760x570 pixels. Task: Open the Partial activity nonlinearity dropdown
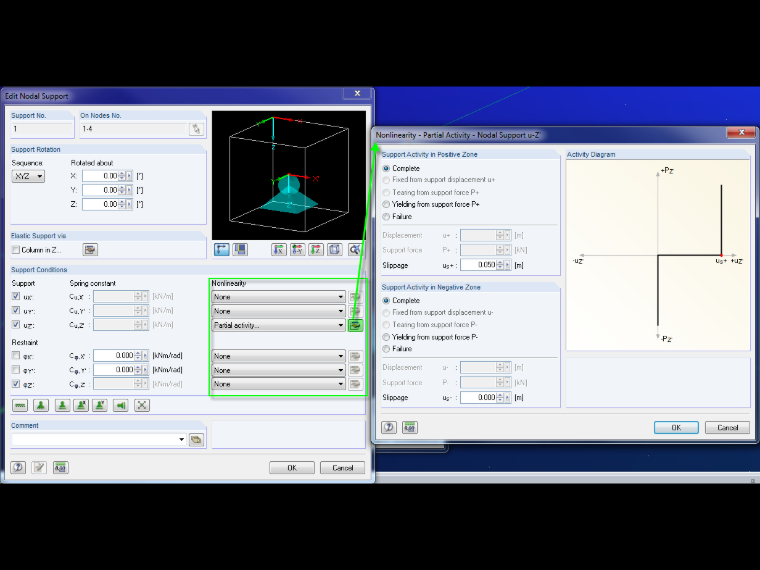279,325
